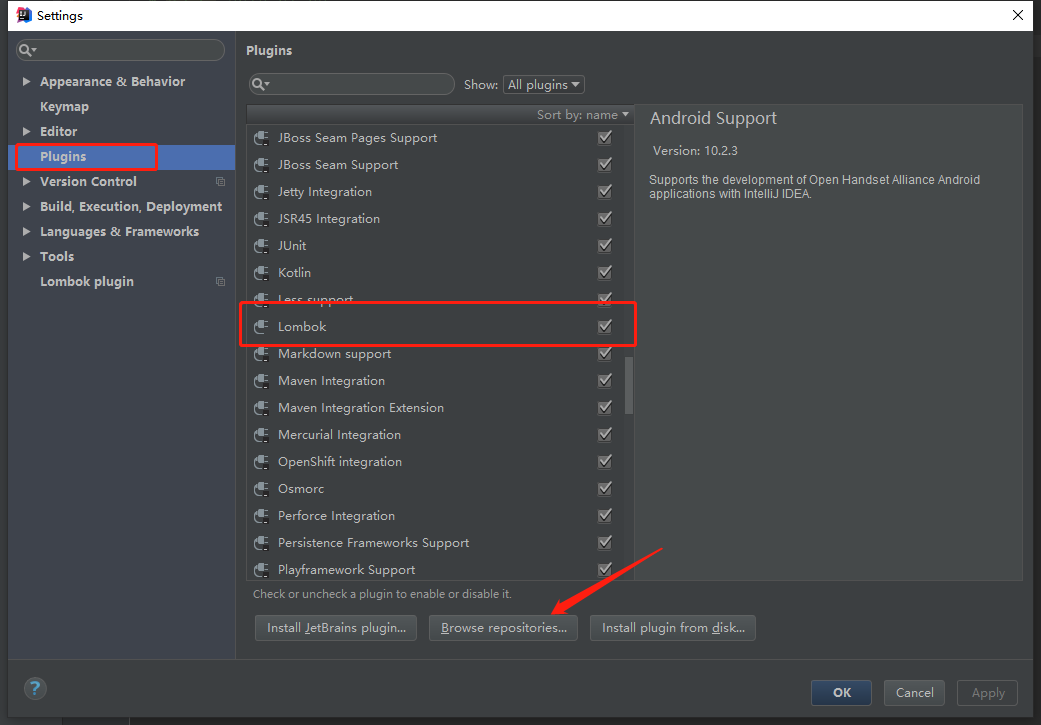Viewport: 1041px width, 725px height.
Task: Click the Perforce Integration plugin icon
Action: point(262,516)
